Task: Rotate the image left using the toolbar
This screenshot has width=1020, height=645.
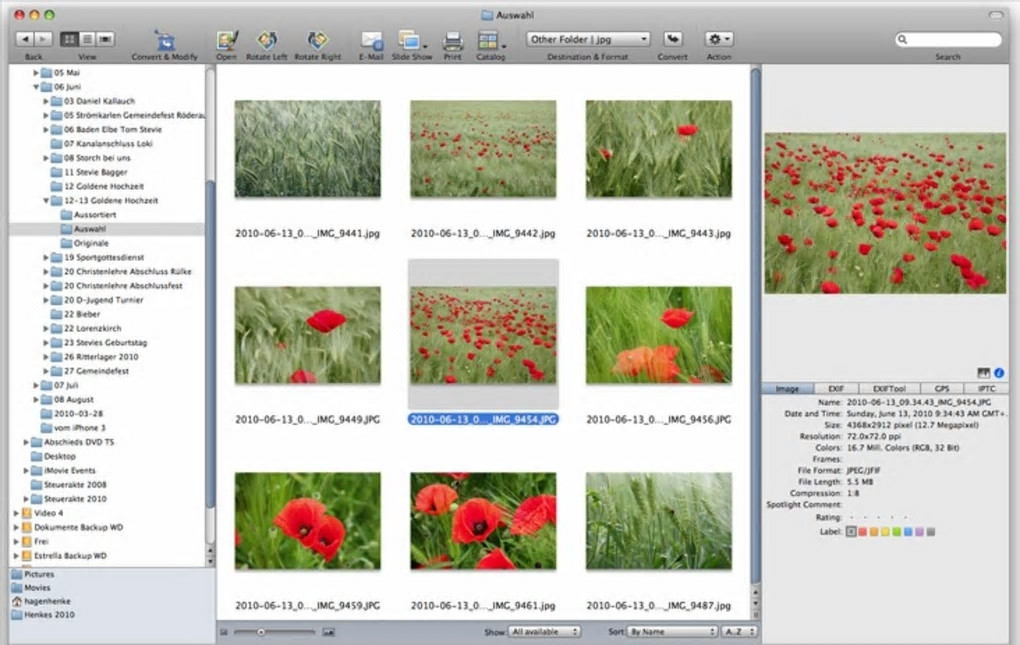Action: [x=266, y=41]
